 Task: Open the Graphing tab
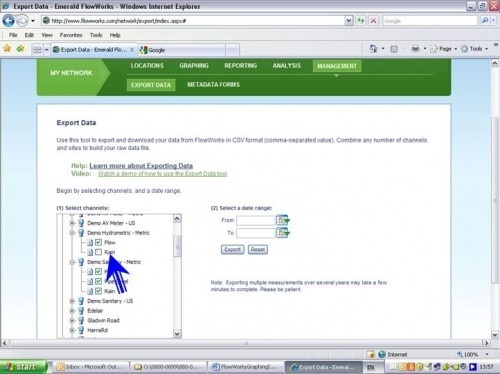pos(194,66)
